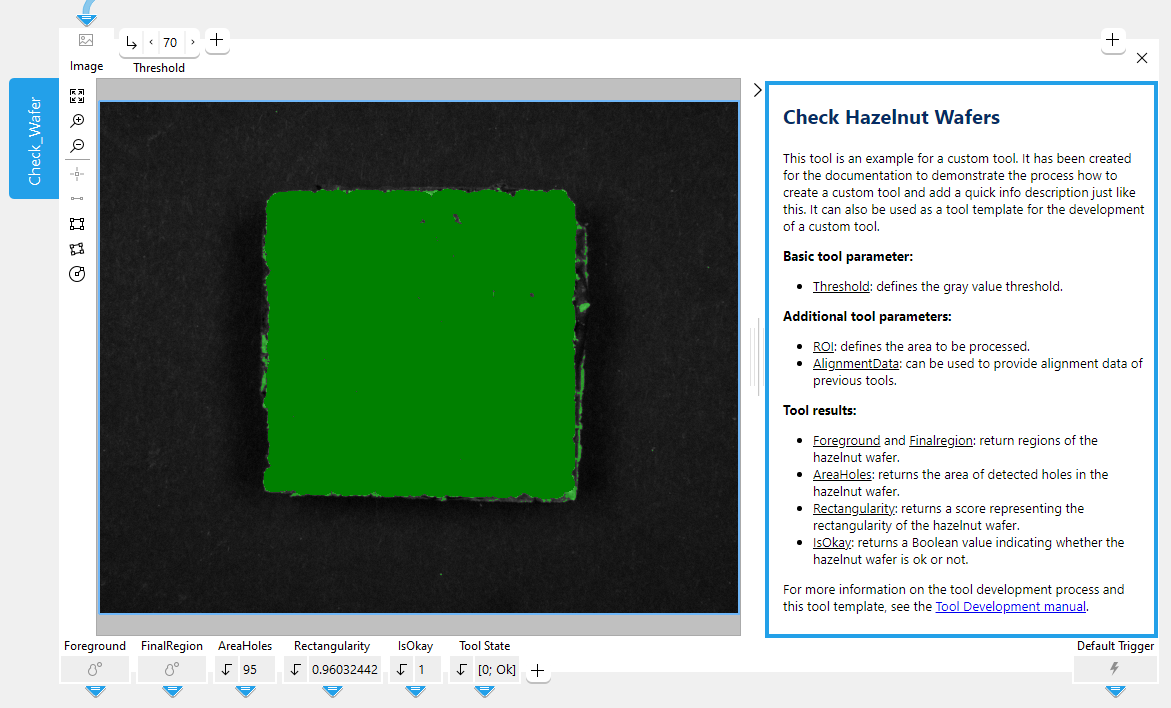Select the axis-aligned rectangle ROI tool
The image size is (1171, 708).
[x=77, y=224]
